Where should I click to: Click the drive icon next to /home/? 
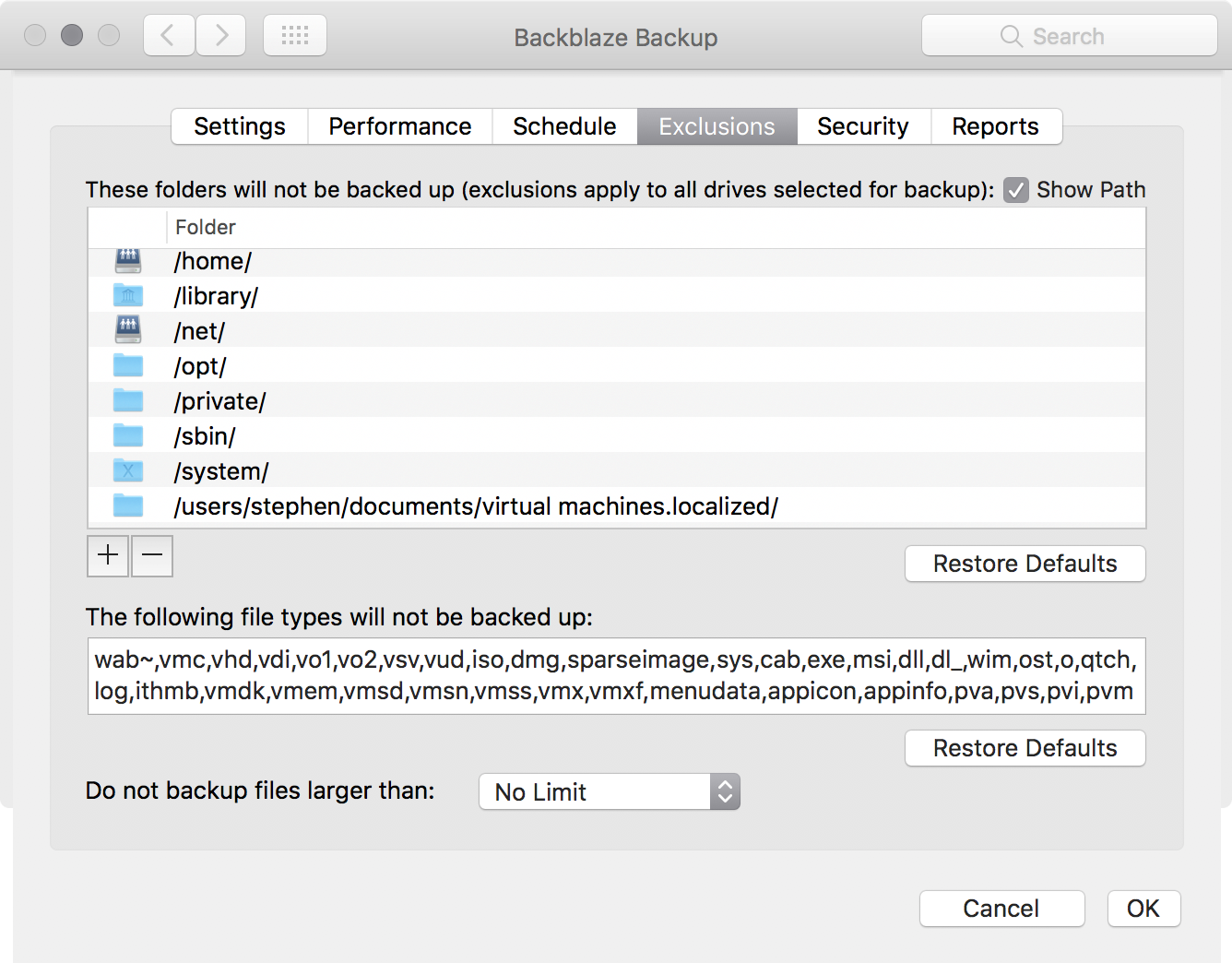[x=128, y=261]
